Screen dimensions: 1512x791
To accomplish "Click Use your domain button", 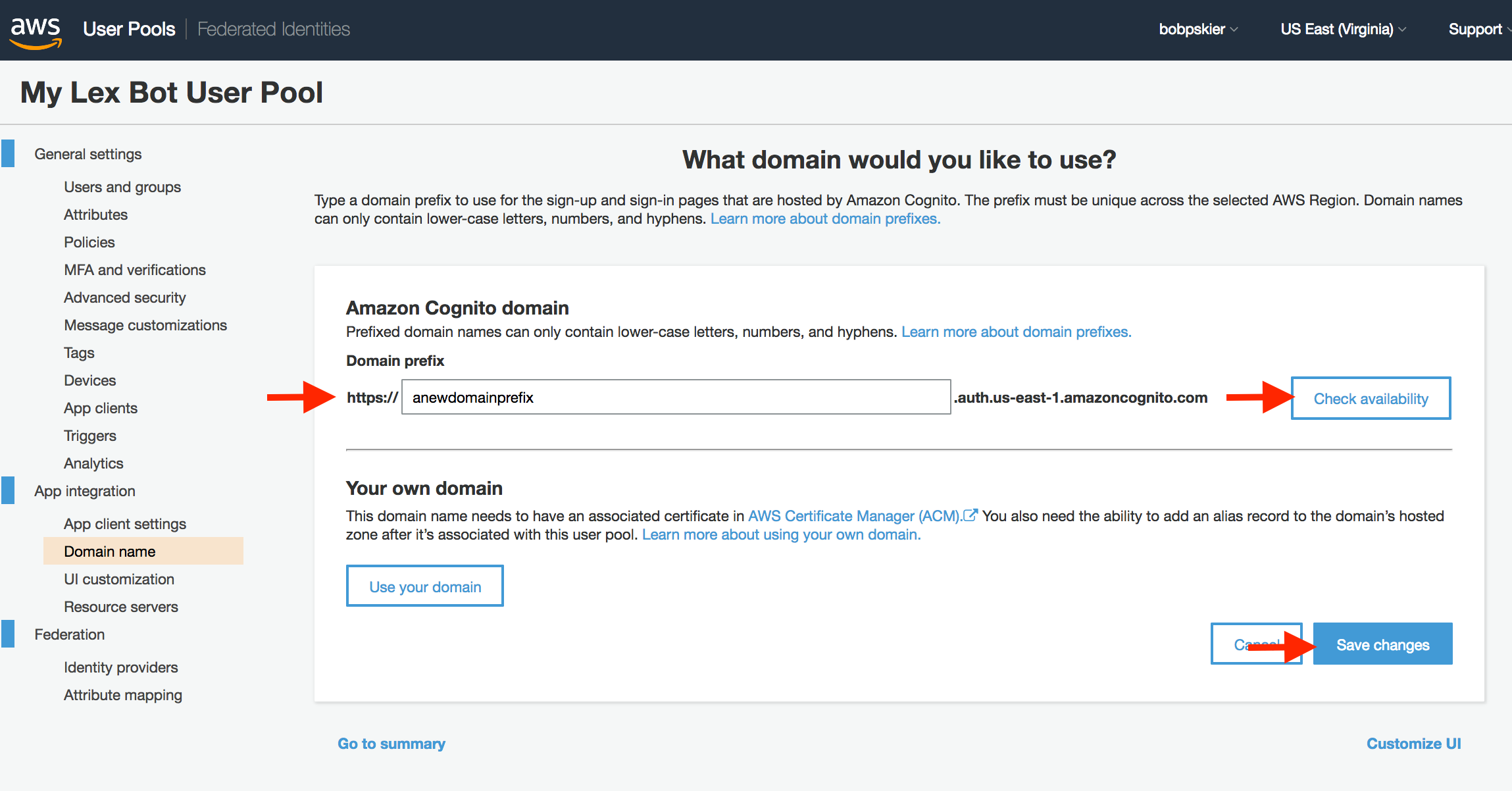I will (x=425, y=586).
